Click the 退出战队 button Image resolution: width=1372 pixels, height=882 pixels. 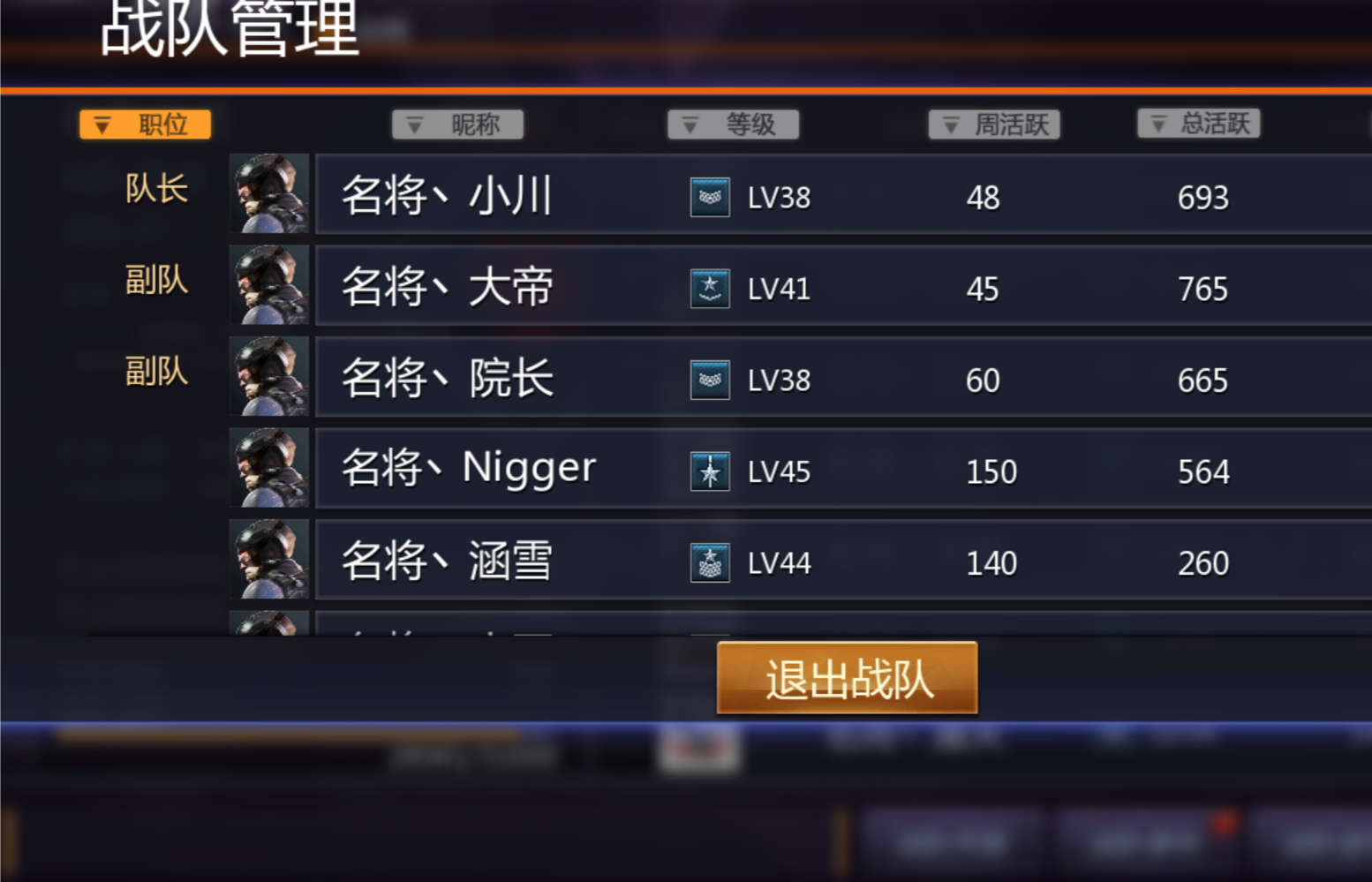click(848, 678)
